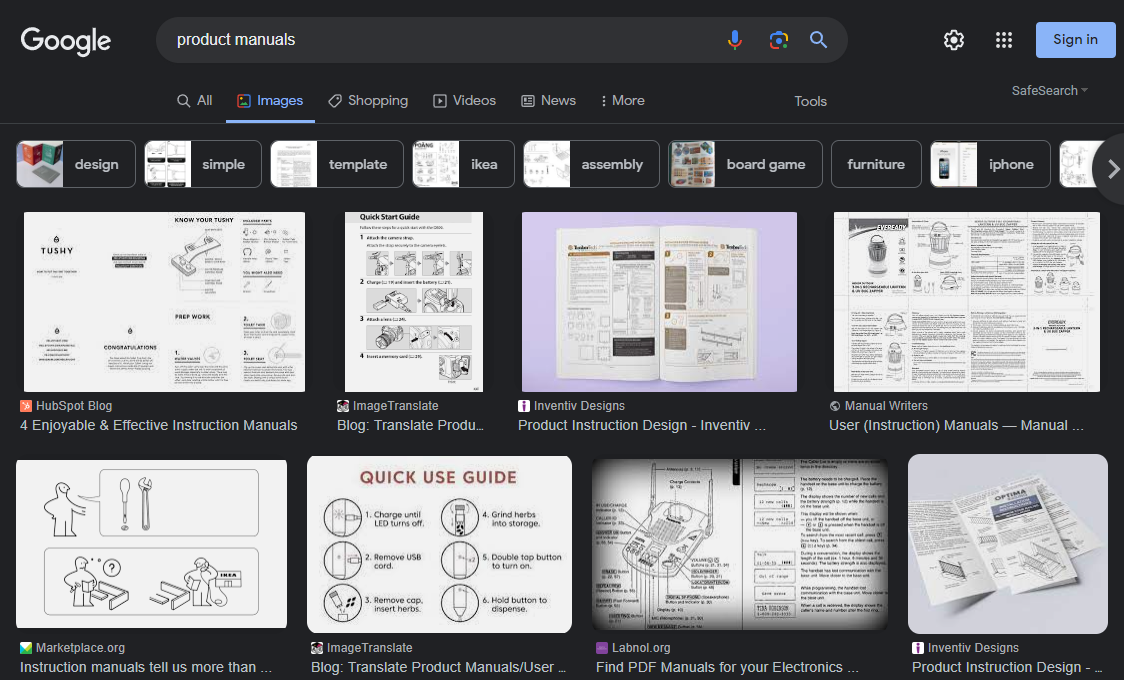The height and width of the screenshot is (680, 1124).
Task: Open the open booklet on purple background image
Action: (659, 302)
